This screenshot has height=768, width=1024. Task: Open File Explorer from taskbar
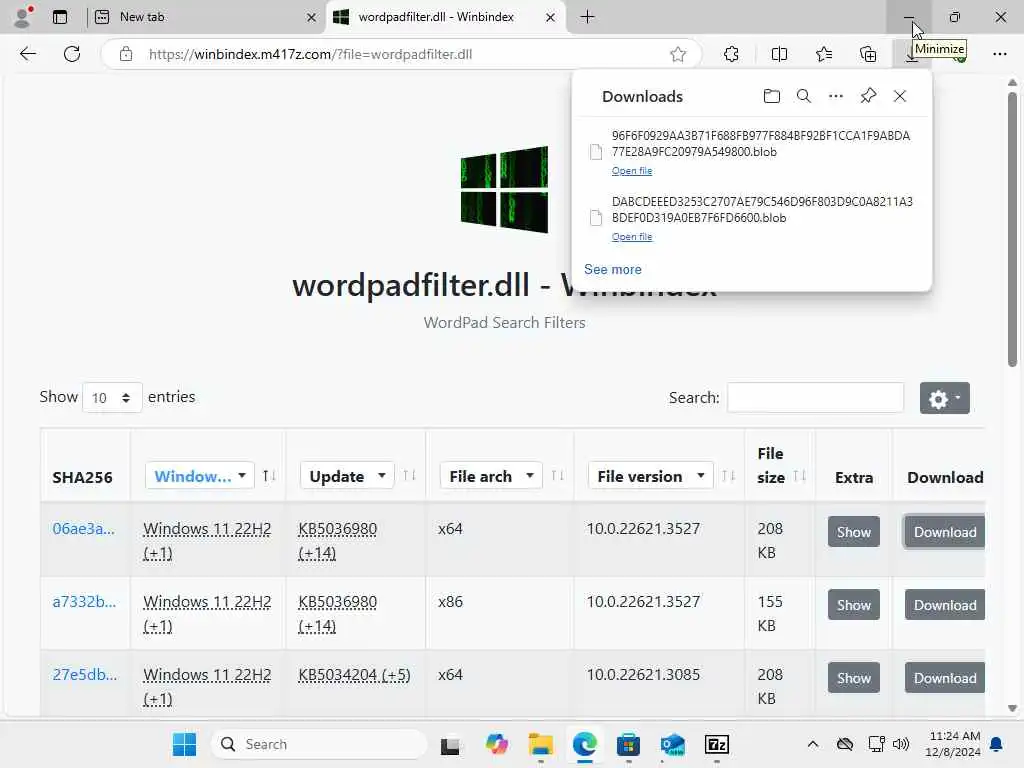tap(541, 744)
